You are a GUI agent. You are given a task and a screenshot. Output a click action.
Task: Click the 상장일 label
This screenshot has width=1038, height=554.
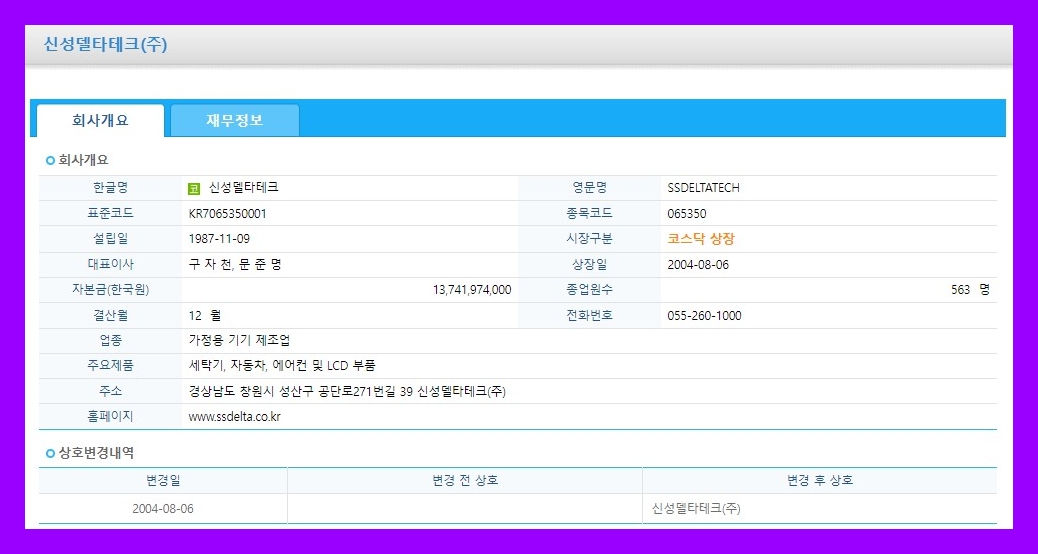[590, 264]
